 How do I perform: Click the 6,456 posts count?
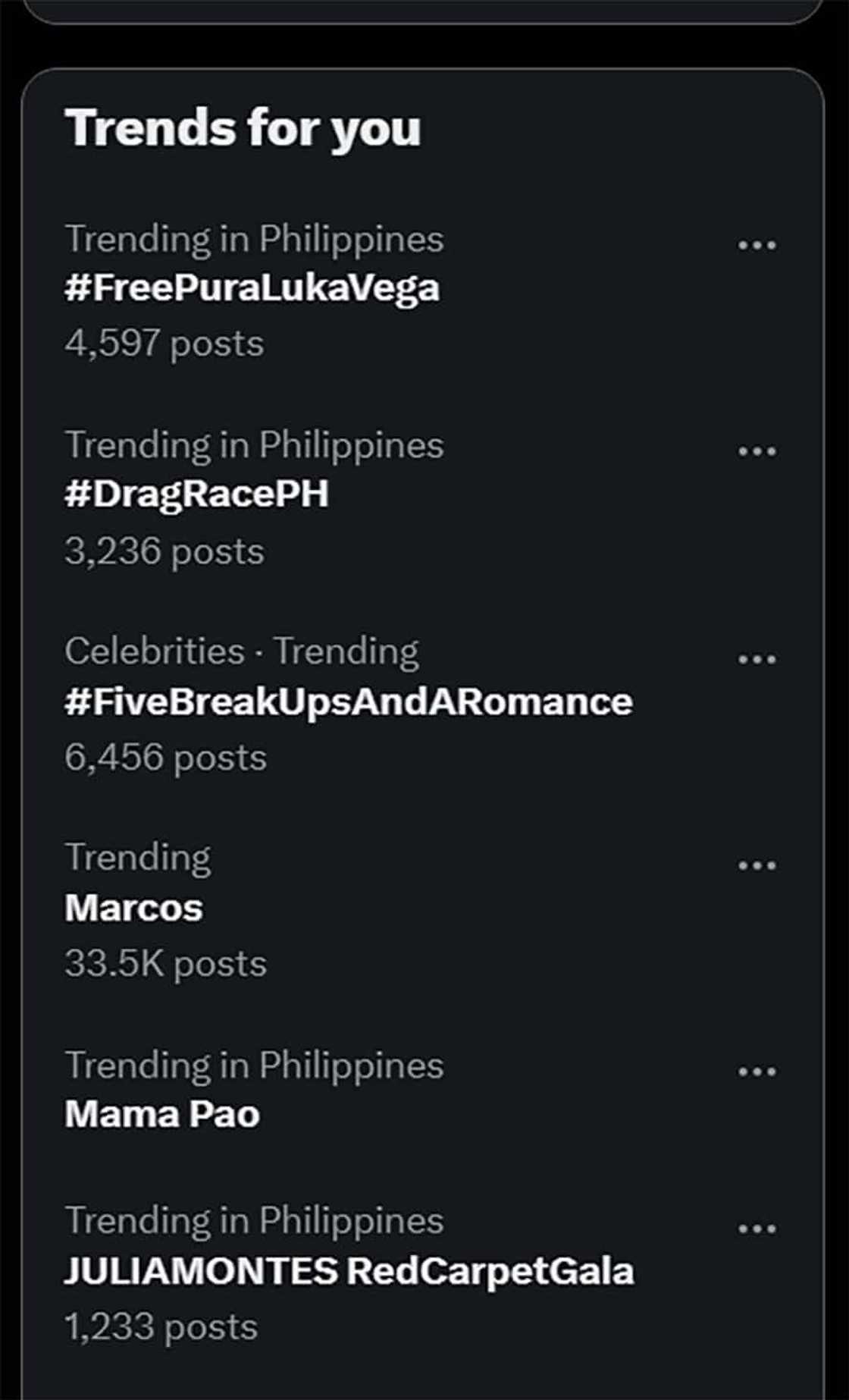[x=165, y=758]
